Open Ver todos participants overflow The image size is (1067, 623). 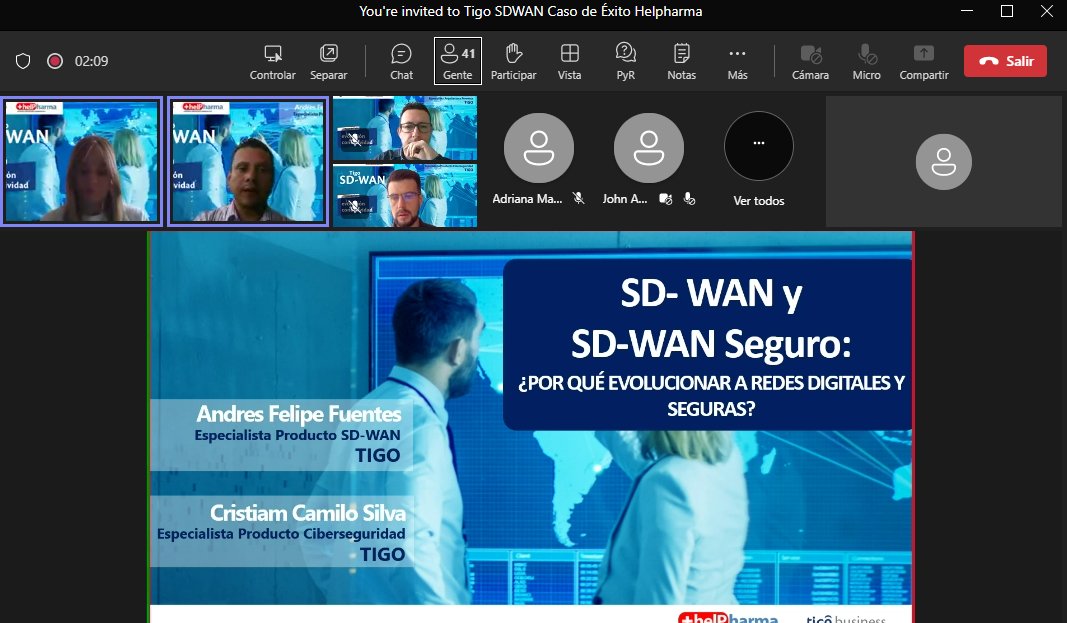[759, 158]
